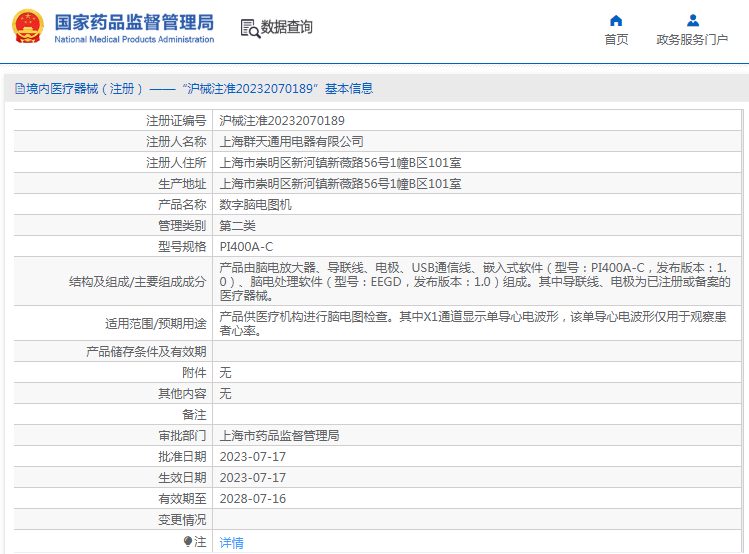Image resolution: width=749 pixels, height=554 pixels.
Task: Click the 变更情况 row label
Action: click(182, 520)
